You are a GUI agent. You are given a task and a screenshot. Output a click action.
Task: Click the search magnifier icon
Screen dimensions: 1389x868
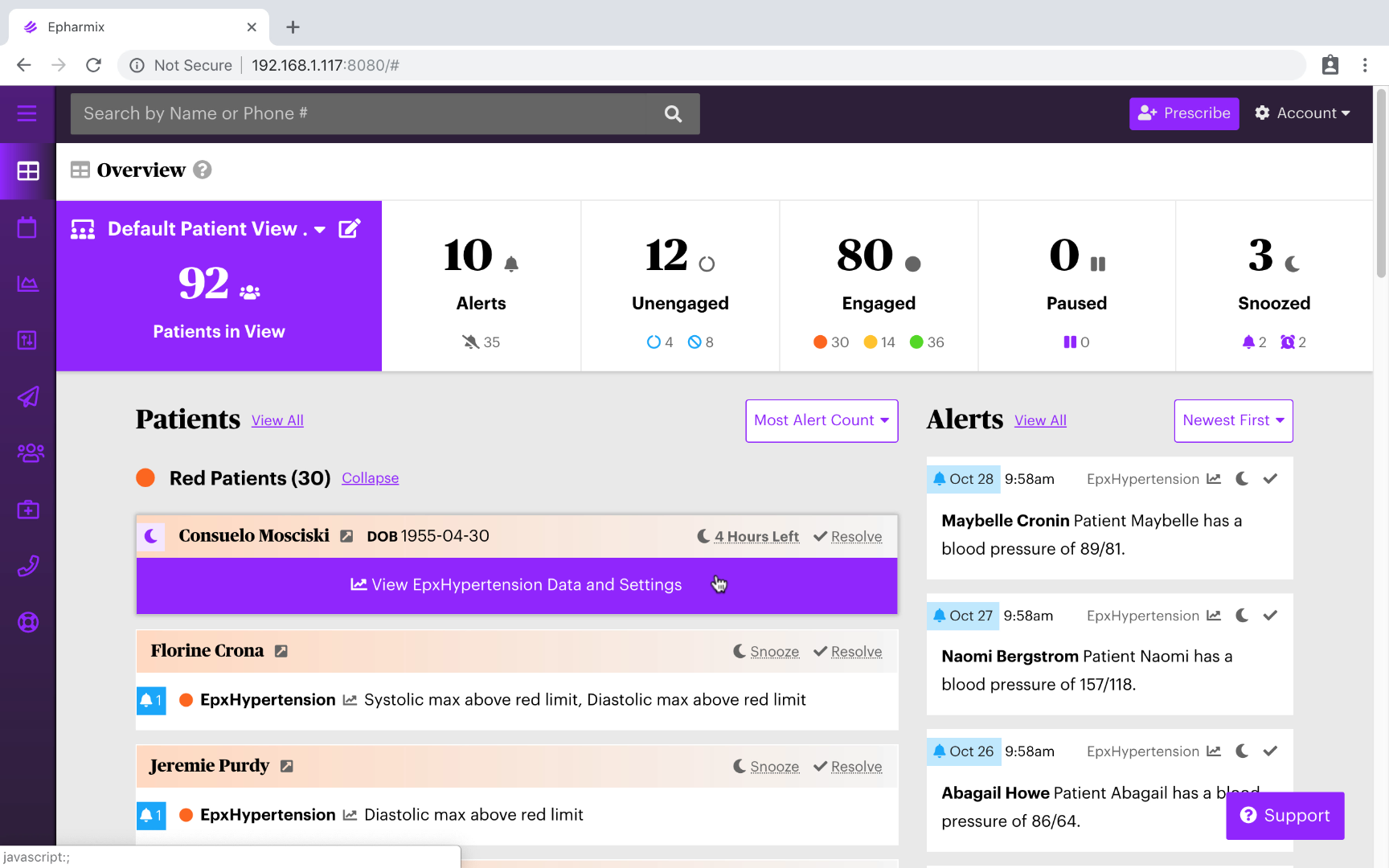pos(674,114)
